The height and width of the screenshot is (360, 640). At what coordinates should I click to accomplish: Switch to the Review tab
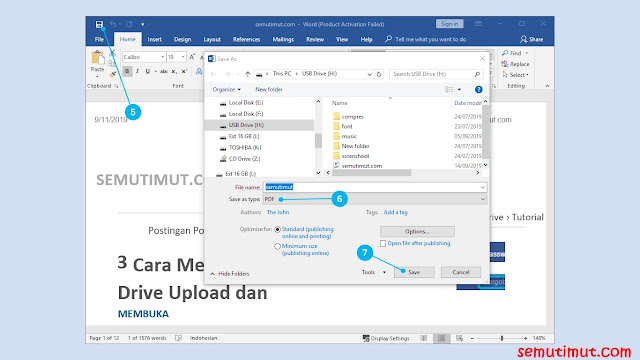[x=315, y=40]
